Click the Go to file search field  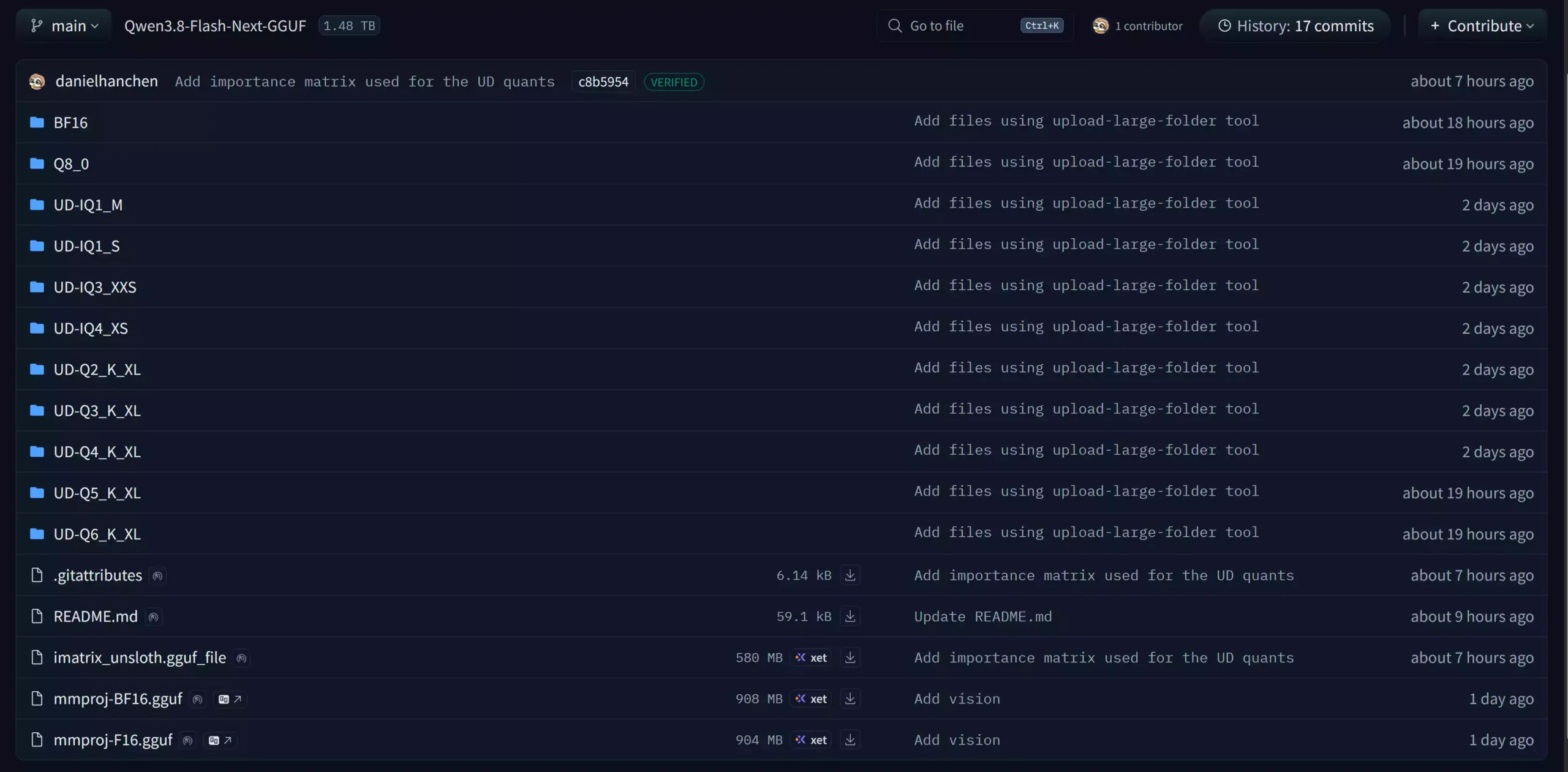tap(975, 26)
